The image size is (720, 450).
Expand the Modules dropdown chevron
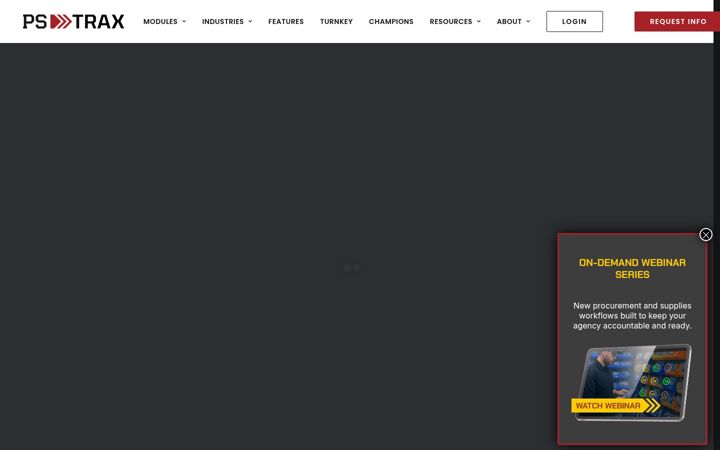[184, 22]
